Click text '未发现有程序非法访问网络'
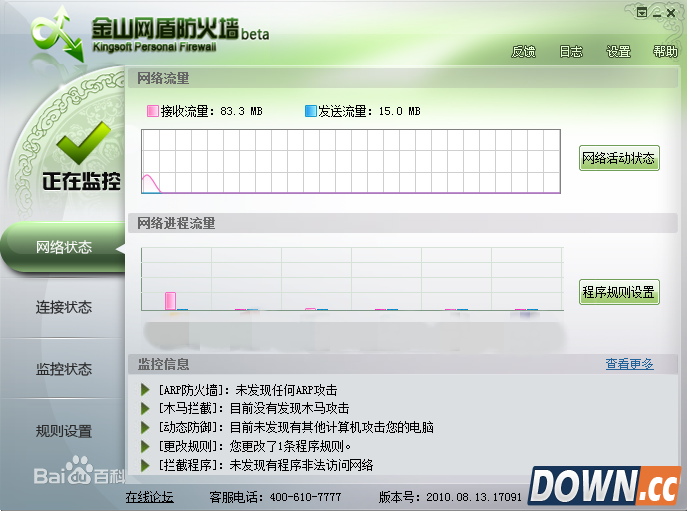Screen dimensions: 687x511 coord(301,465)
